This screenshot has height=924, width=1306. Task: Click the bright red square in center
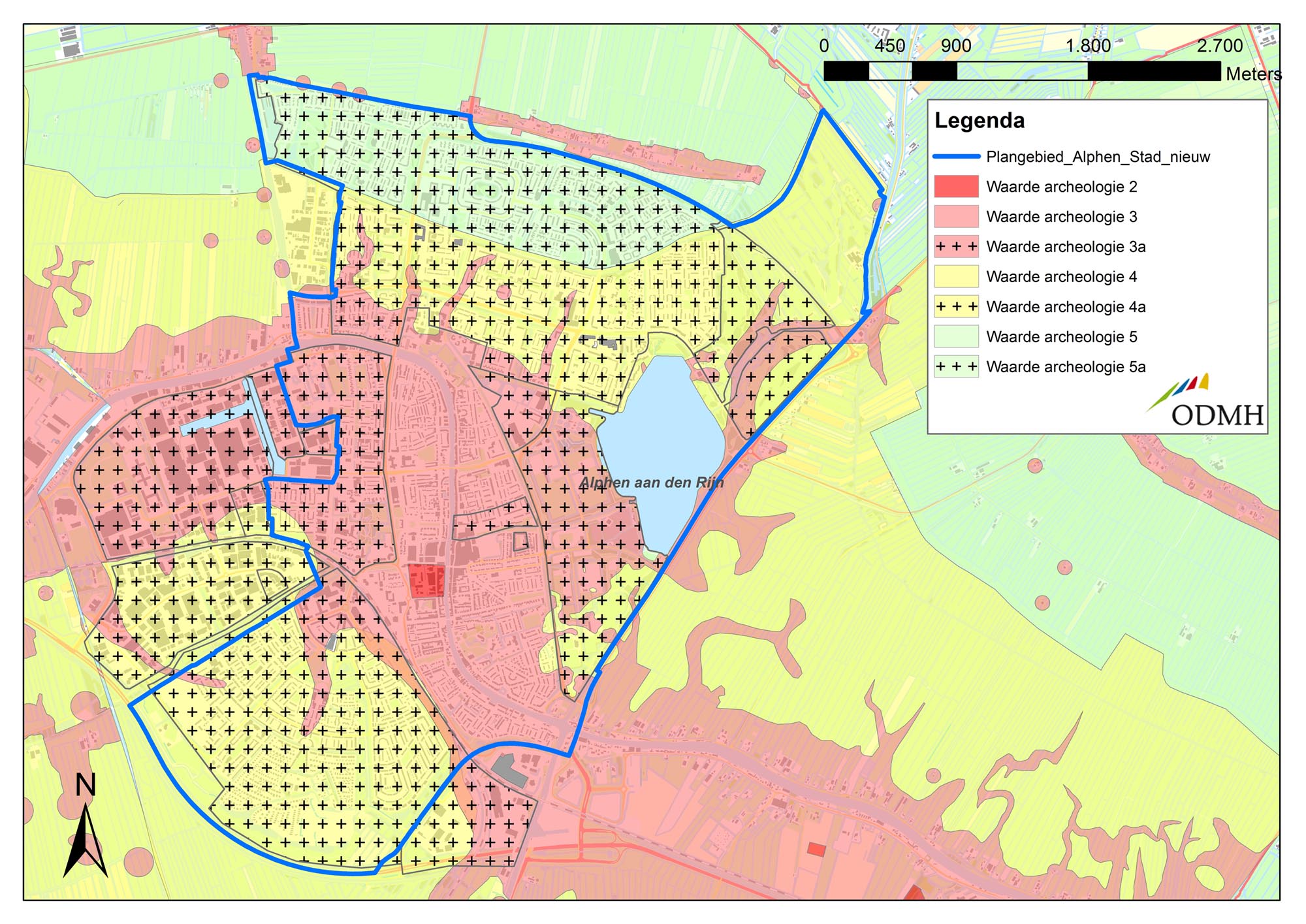tap(427, 581)
